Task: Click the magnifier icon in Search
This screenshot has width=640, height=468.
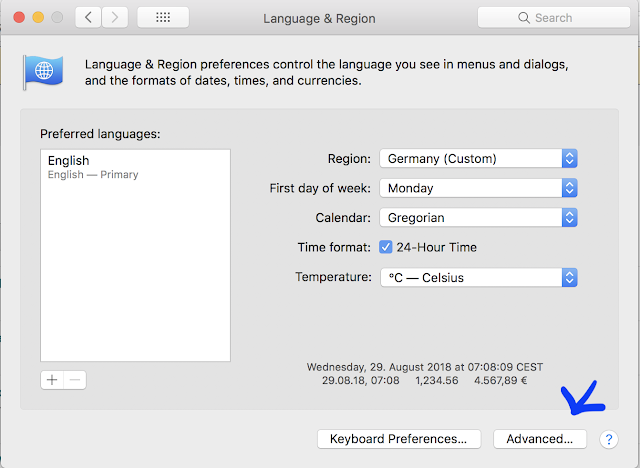Action: tap(523, 18)
